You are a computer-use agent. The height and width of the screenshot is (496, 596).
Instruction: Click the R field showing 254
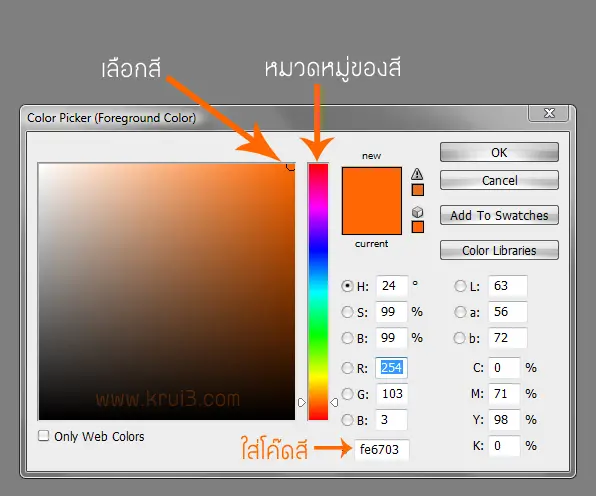tap(392, 368)
